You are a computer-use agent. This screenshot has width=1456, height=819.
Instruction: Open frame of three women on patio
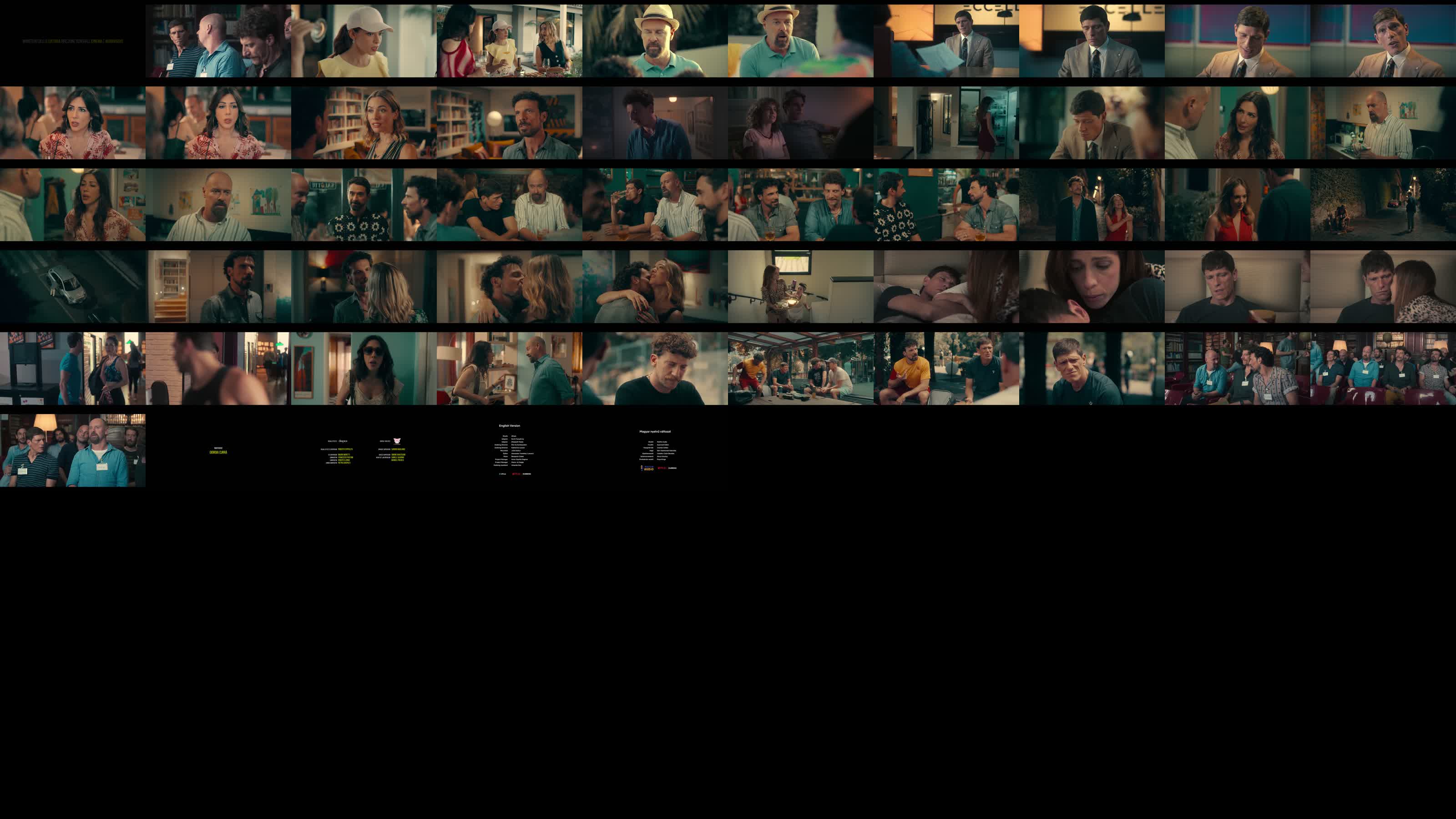(509, 40)
